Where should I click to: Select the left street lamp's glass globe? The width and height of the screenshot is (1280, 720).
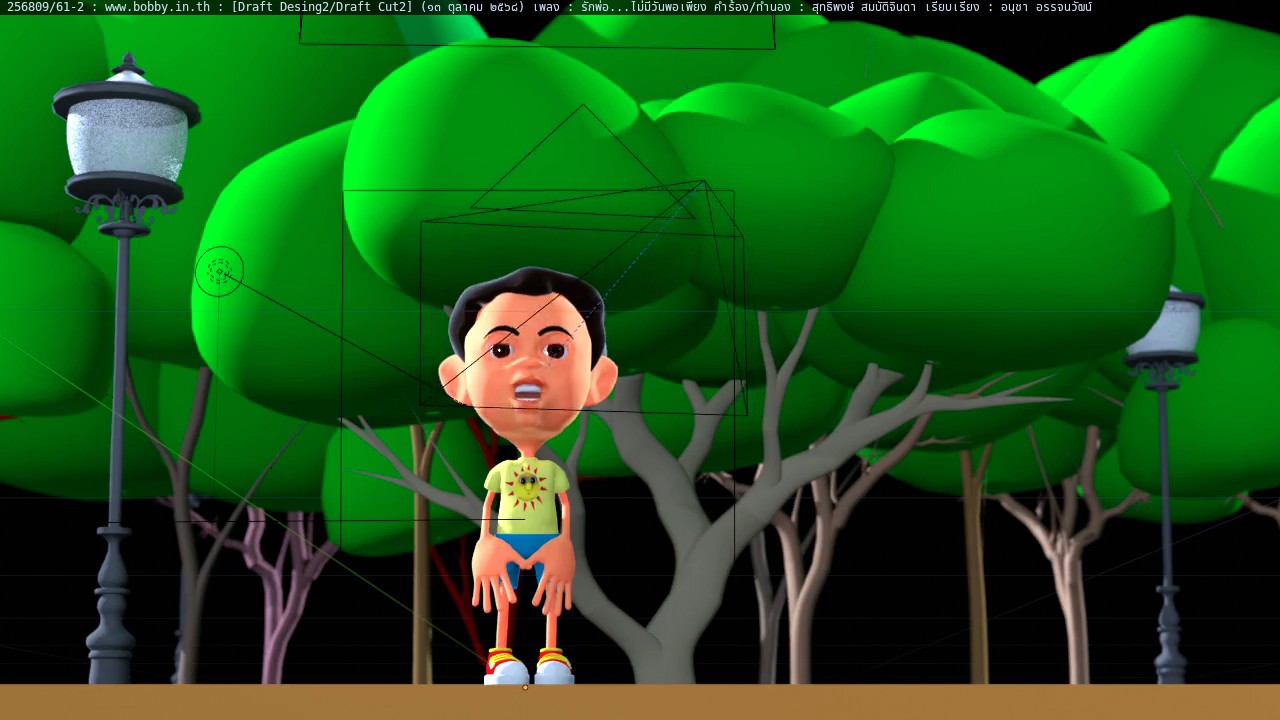126,140
